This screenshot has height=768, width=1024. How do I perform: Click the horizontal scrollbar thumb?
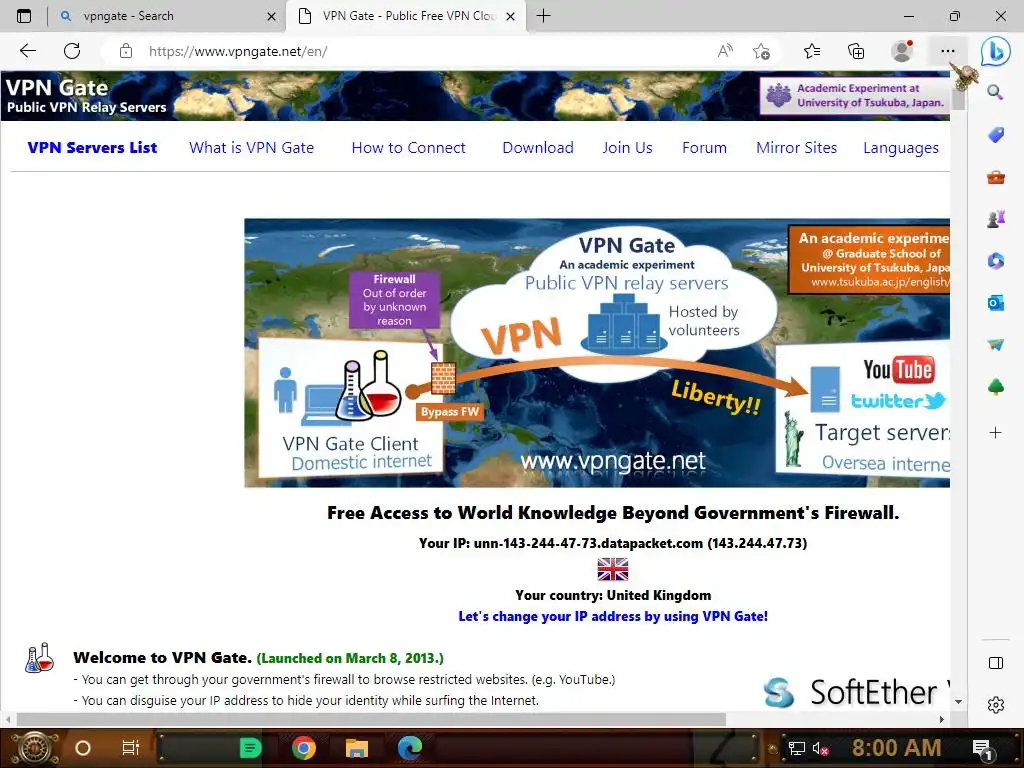click(x=371, y=719)
